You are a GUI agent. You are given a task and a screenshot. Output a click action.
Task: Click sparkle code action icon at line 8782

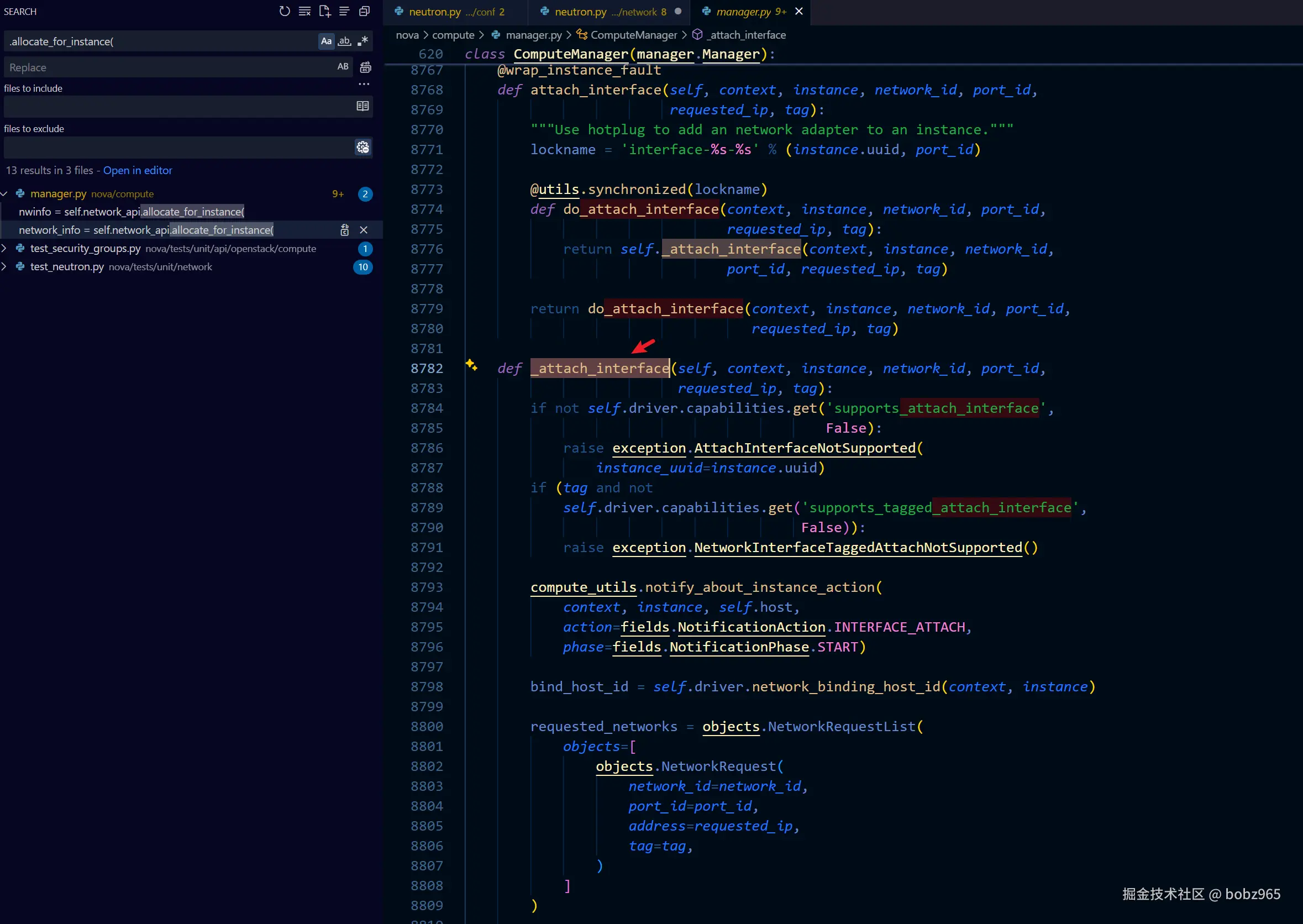pos(471,364)
